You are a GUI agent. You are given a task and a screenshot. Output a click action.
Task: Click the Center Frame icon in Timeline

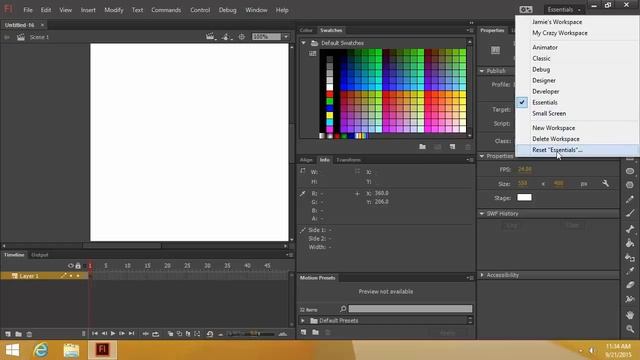[145, 334]
